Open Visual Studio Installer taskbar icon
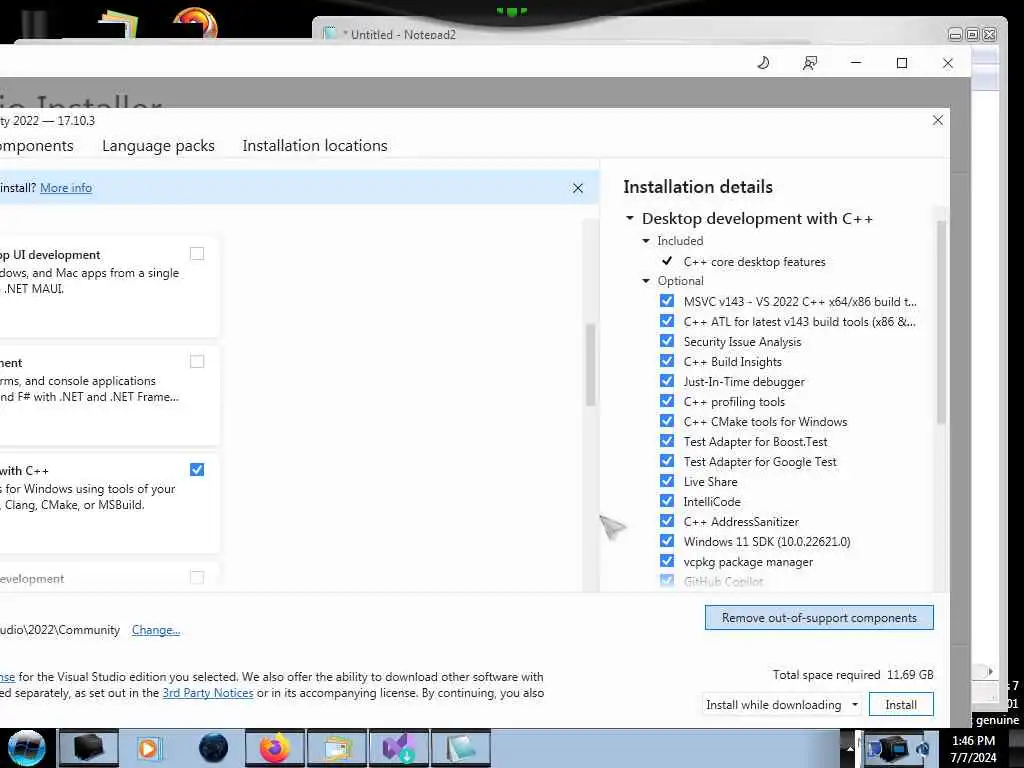Screen dimensions: 1024x768 coord(399,748)
